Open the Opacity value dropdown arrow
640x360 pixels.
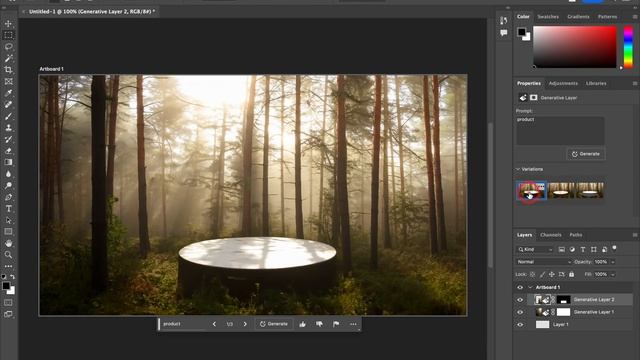tap(613, 262)
